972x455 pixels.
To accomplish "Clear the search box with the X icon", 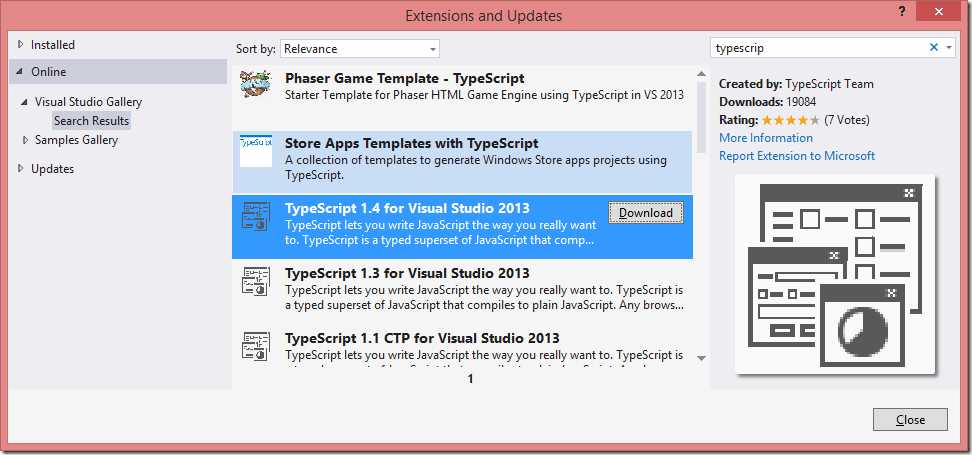I will tap(934, 47).
